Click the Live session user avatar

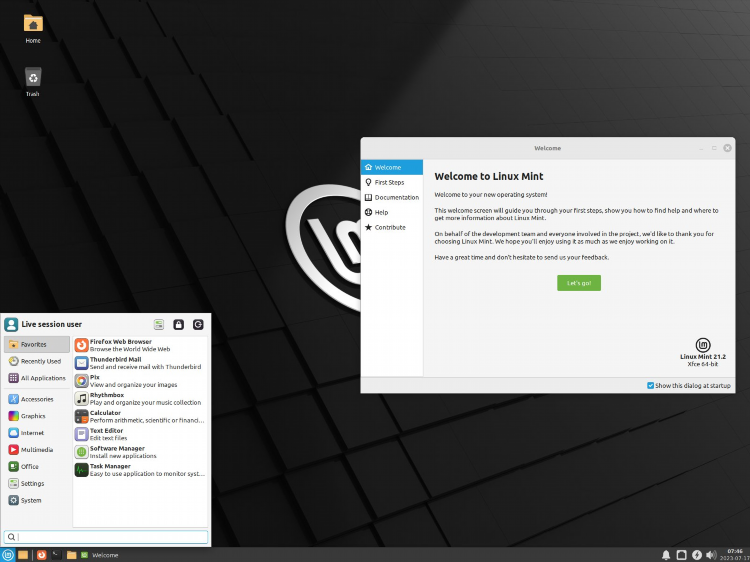(11, 324)
